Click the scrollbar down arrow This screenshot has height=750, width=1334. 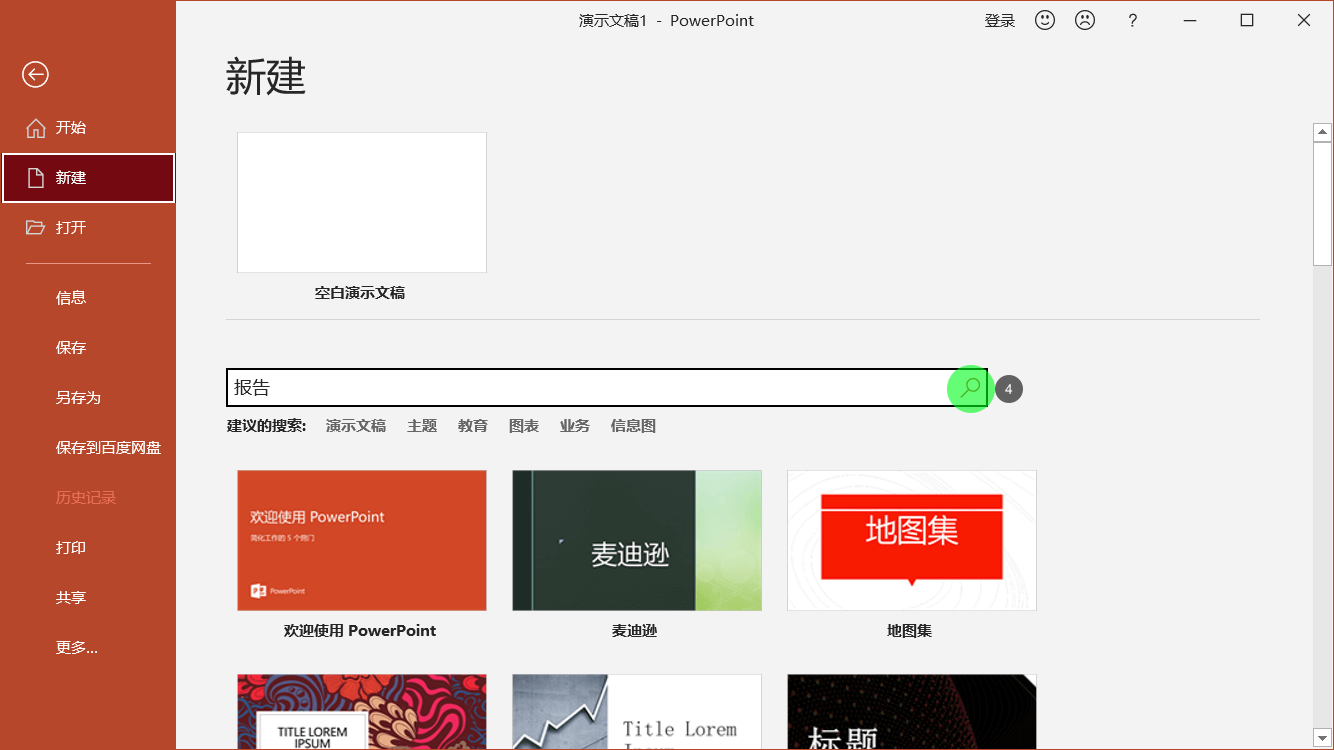pos(1322,738)
